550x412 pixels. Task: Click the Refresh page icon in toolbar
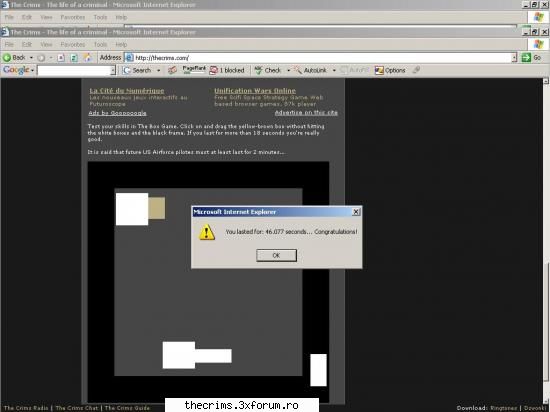[x=74, y=58]
